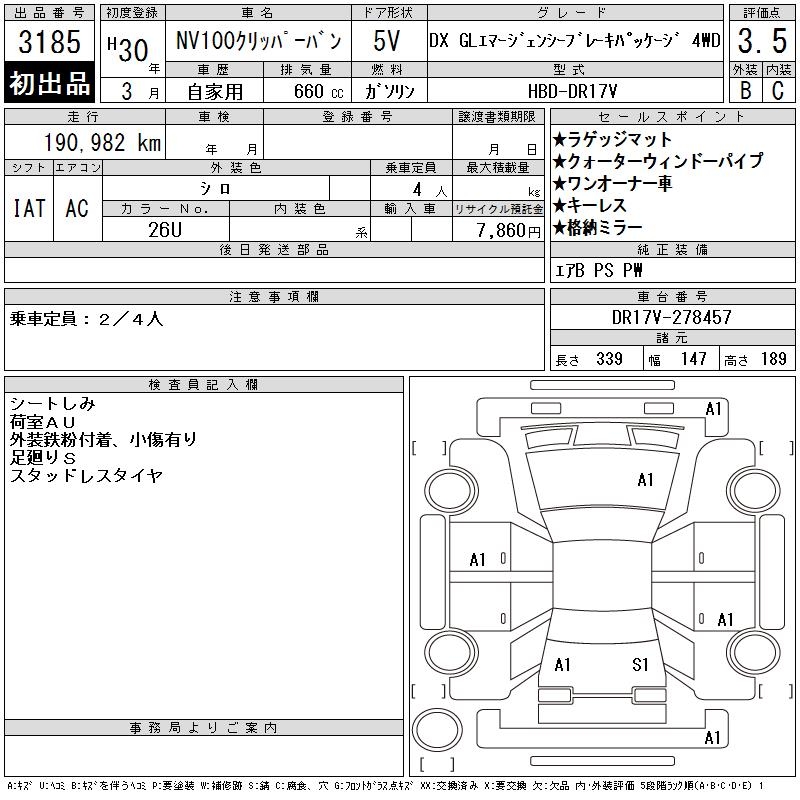This screenshot has width=800, height=800.
Task: Select the door type value 5V
Action: coord(386,41)
